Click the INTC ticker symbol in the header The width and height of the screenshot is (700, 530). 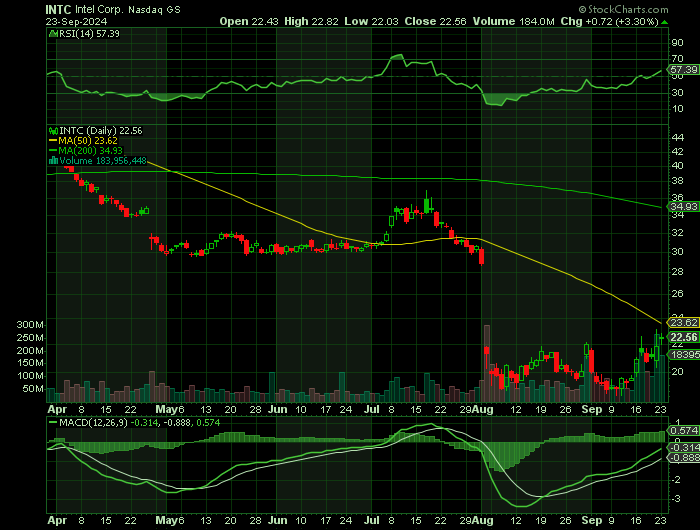tap(58, 9)
